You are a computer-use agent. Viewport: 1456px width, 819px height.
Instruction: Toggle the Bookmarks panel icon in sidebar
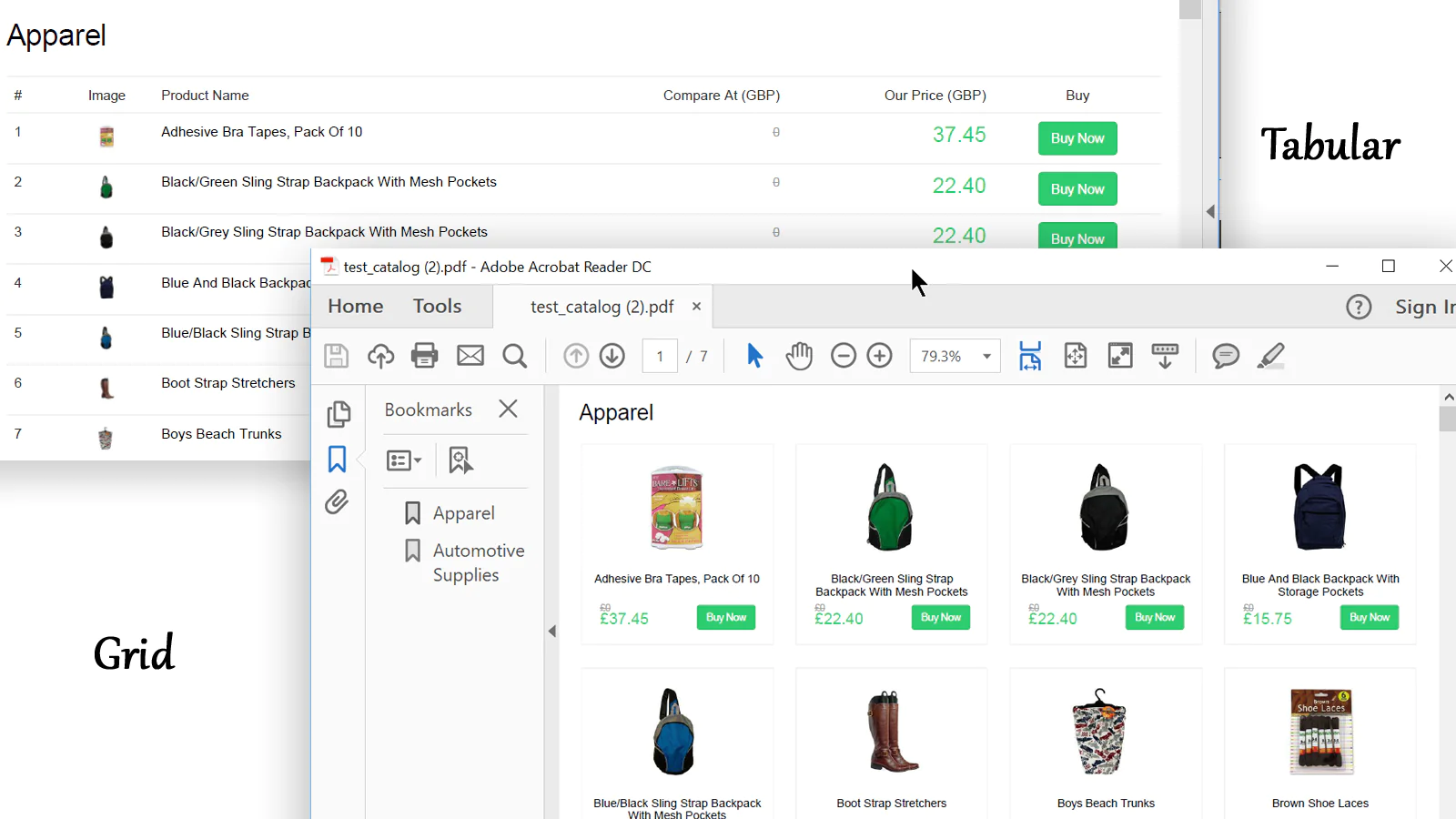coord(337,459)
